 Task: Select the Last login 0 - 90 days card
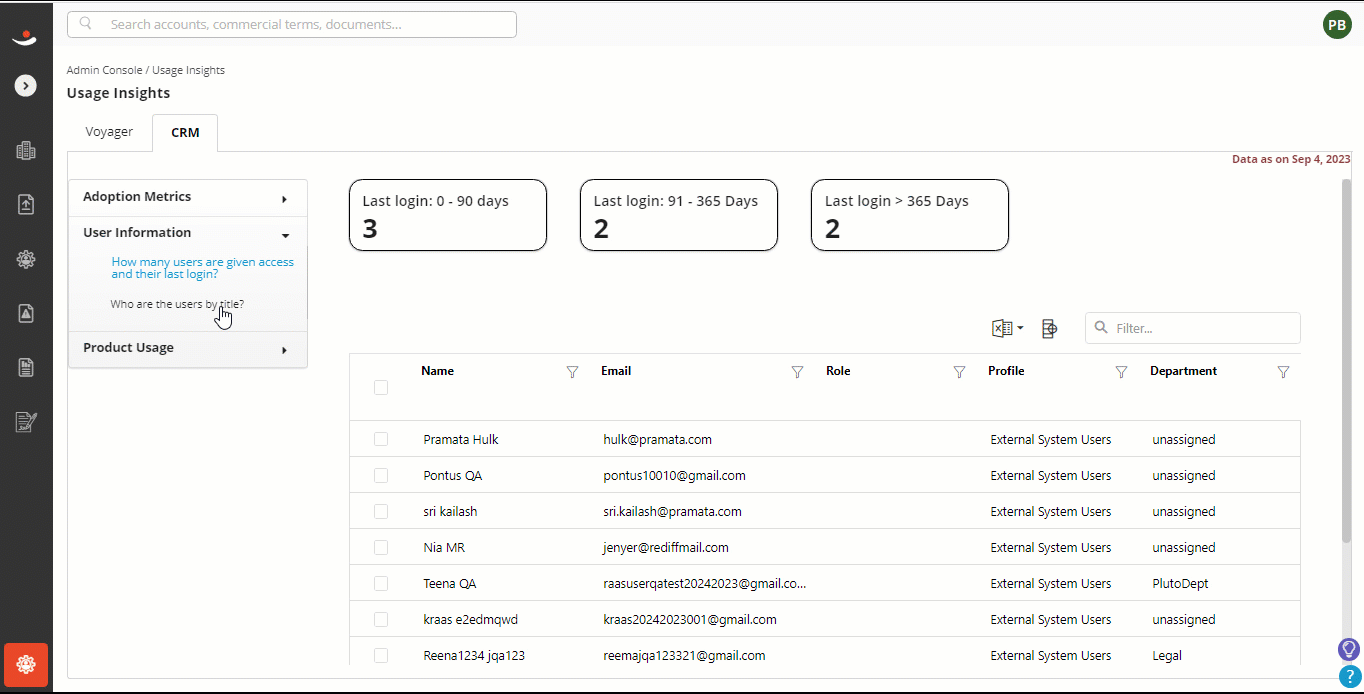[448, 215]
